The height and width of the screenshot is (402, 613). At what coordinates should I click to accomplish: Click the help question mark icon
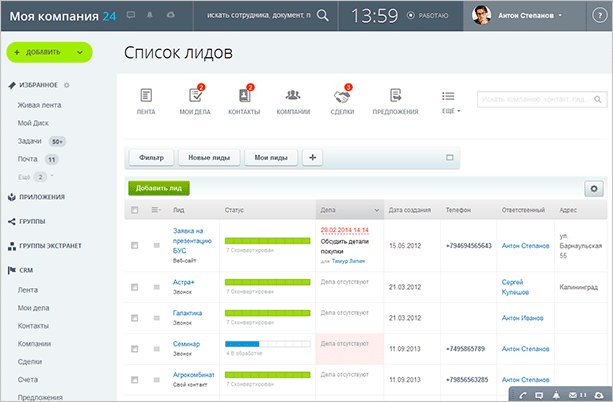click(x=599, y=98)
